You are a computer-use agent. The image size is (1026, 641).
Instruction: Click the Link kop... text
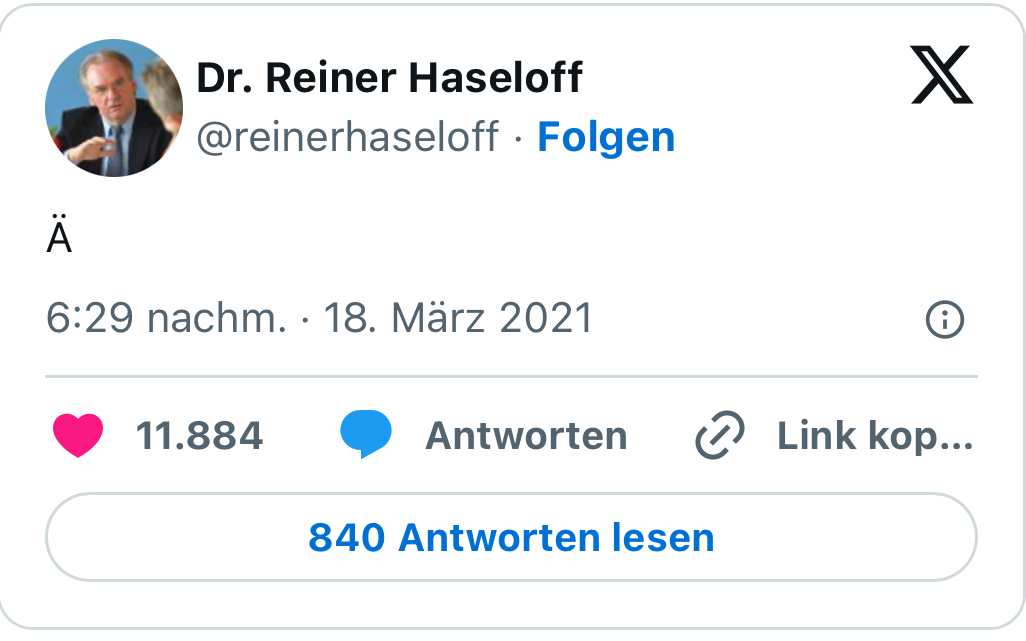pyautogui.click(x=874, y=437)
